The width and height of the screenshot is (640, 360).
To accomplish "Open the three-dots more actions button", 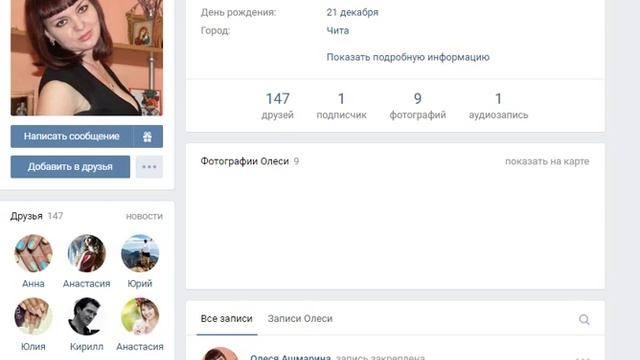I will (149, 167).
